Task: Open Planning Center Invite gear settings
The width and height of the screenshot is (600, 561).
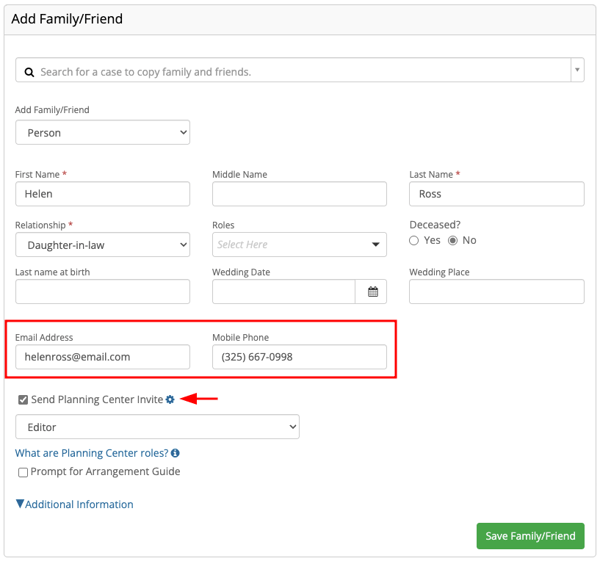Action: [x=170, y=400]
